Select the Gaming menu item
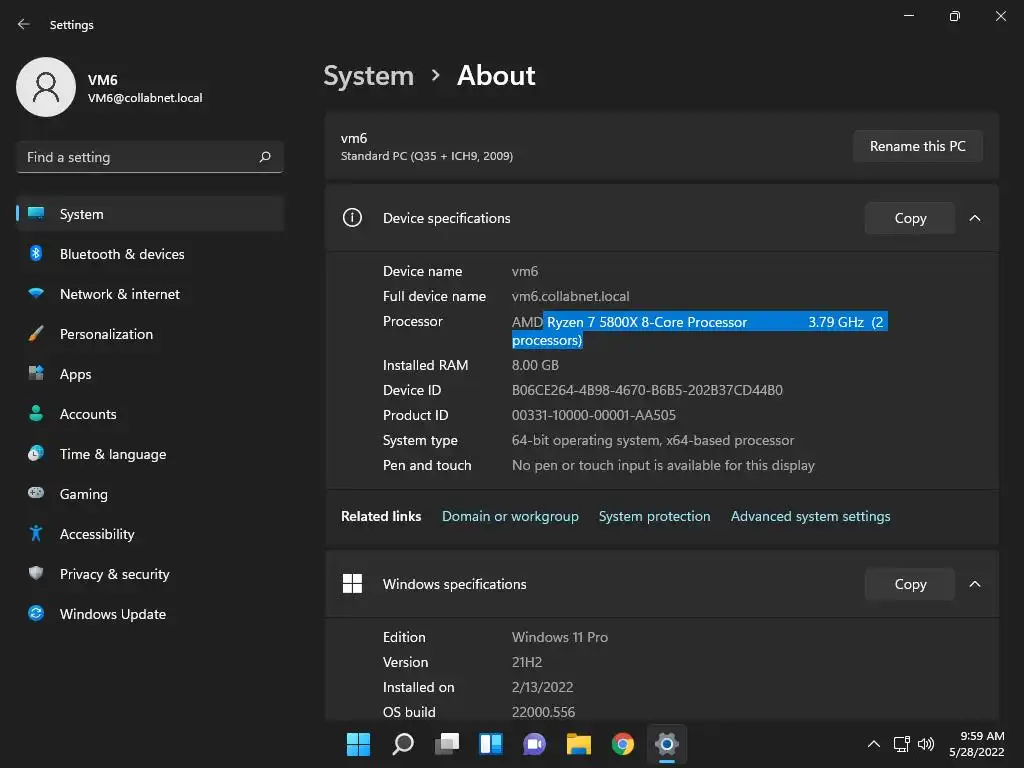 [150, 494]
